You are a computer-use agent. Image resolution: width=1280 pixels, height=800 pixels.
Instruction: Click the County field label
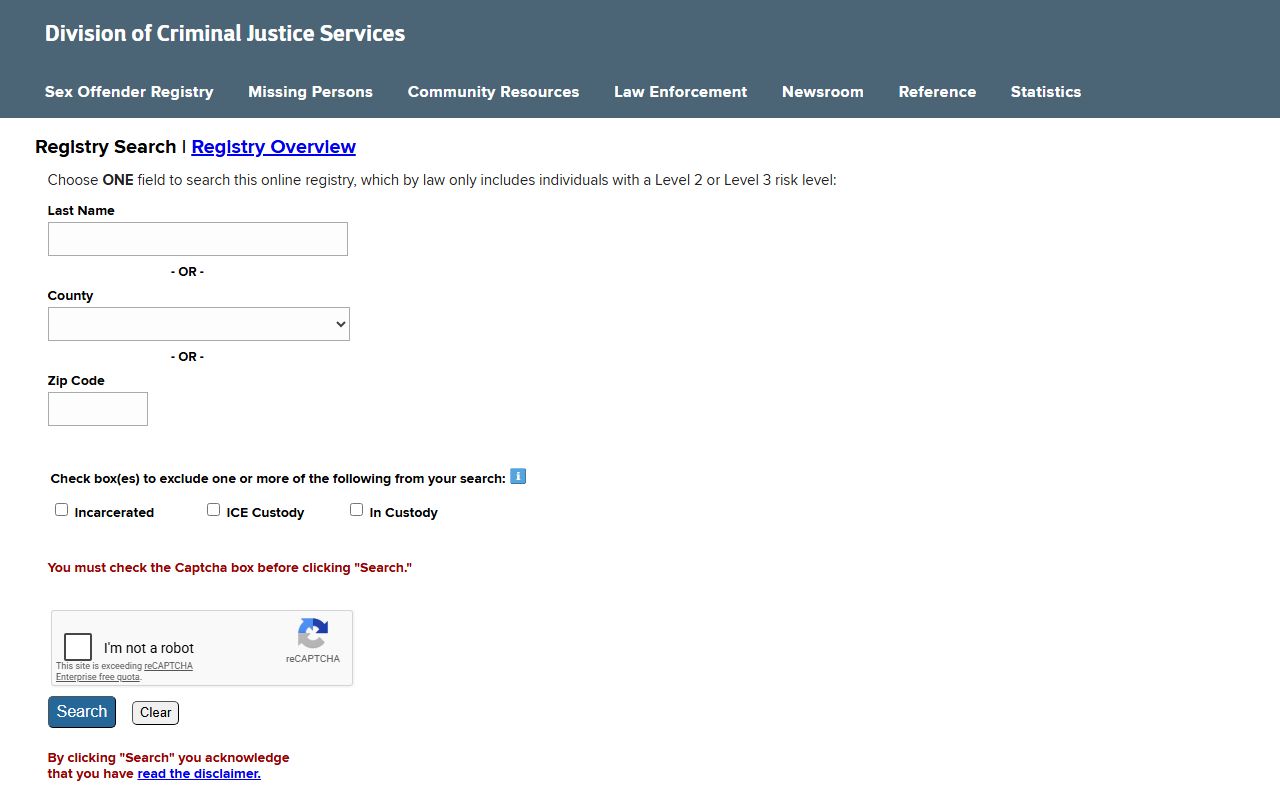coord(70,296)
